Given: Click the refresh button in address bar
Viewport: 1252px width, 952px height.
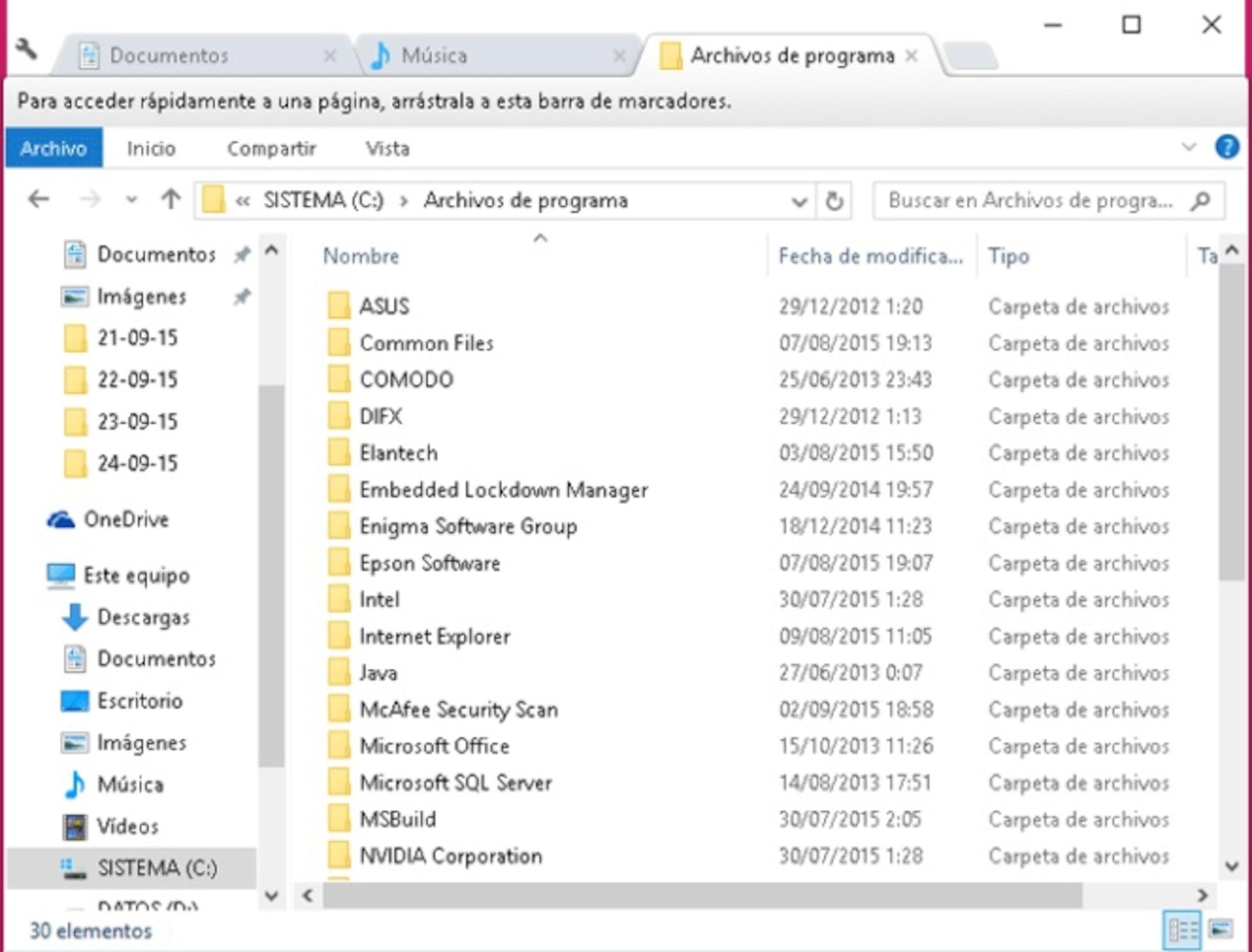Looking at the screenshot, I should pos(834,201).
